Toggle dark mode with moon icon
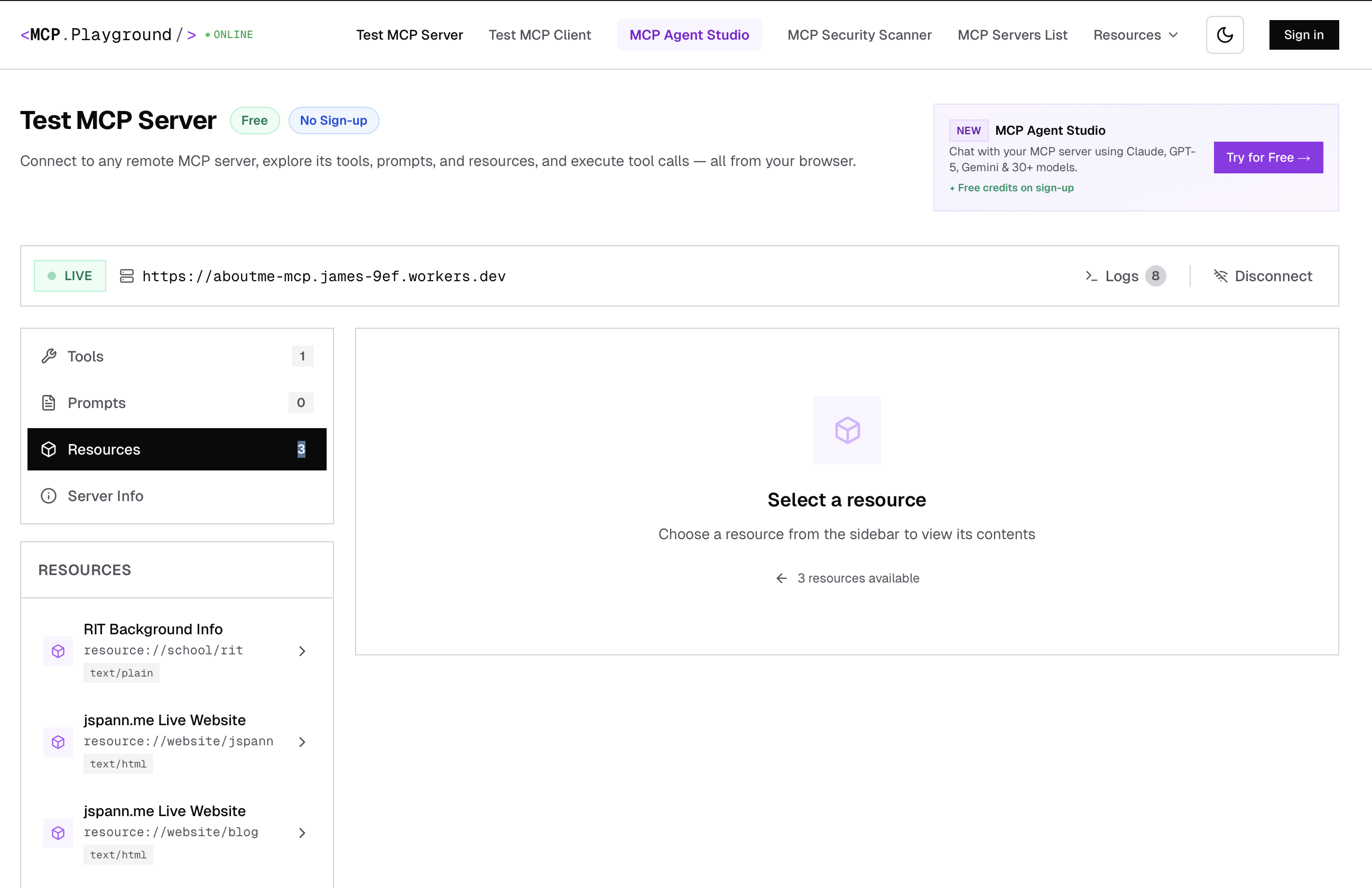This screenshot has height=888, width=1372. [x=1225, y=34]
